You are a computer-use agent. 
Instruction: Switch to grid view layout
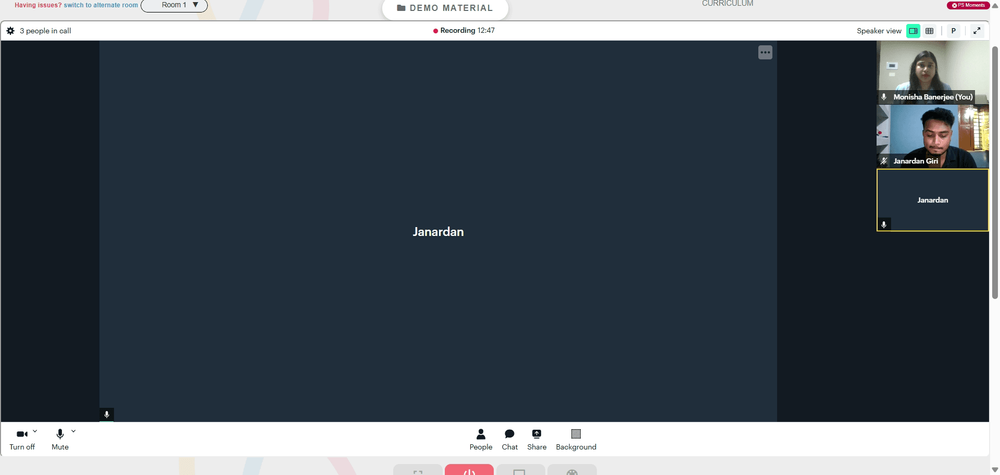point(929,31)
